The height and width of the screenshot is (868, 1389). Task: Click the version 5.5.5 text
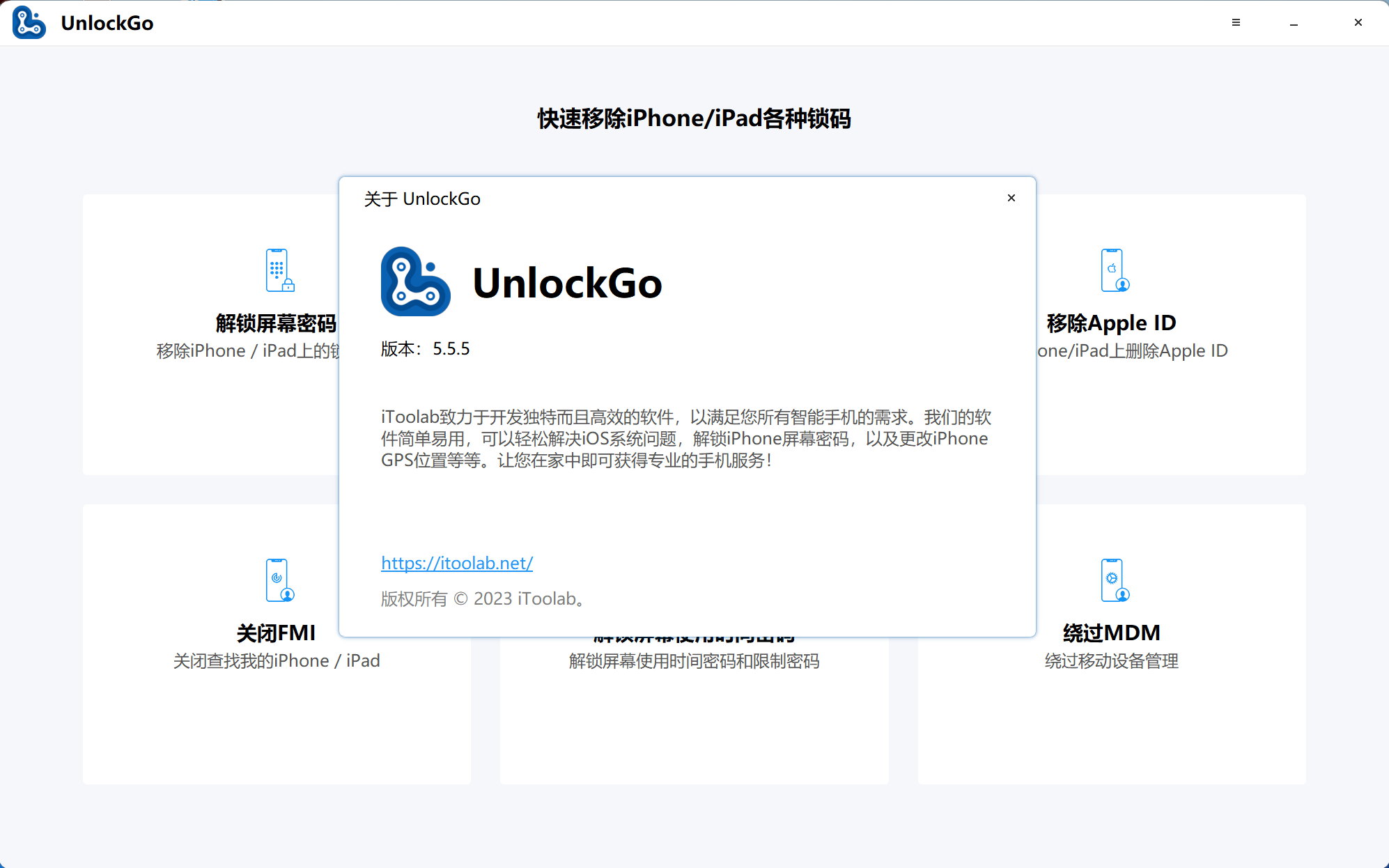pyautogui.click(x=426, y=348)
